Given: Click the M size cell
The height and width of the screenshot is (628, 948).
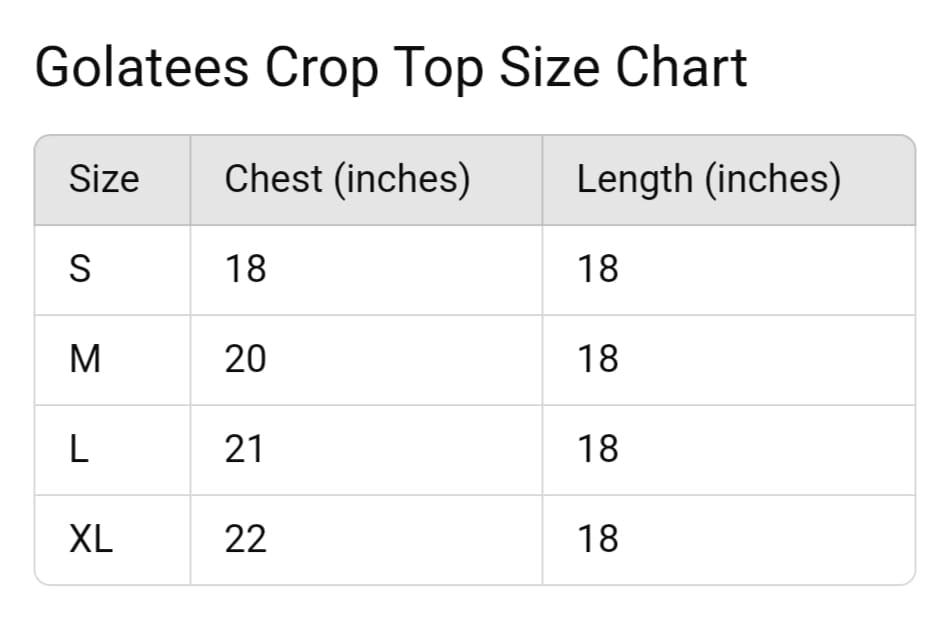Looking at the screenshot, I should coord(85,360).
